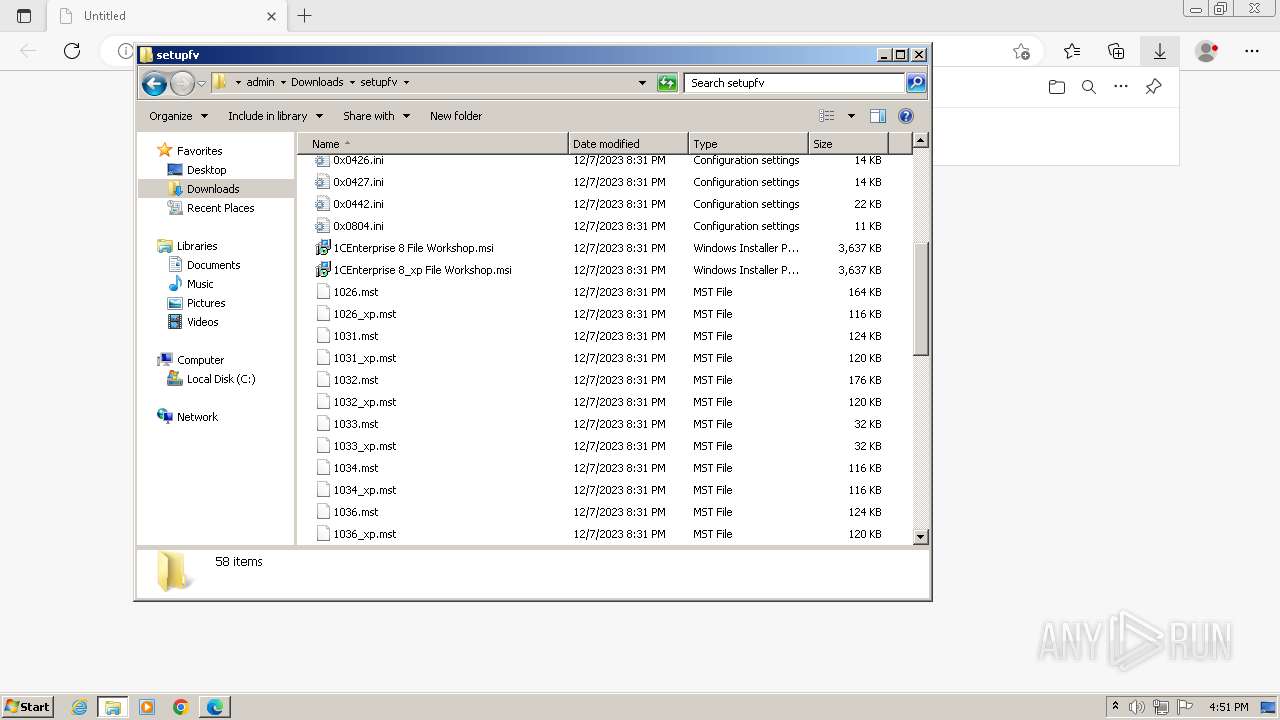Open the Pictures library
The image size is (1280, 720).
click(206, 303)
